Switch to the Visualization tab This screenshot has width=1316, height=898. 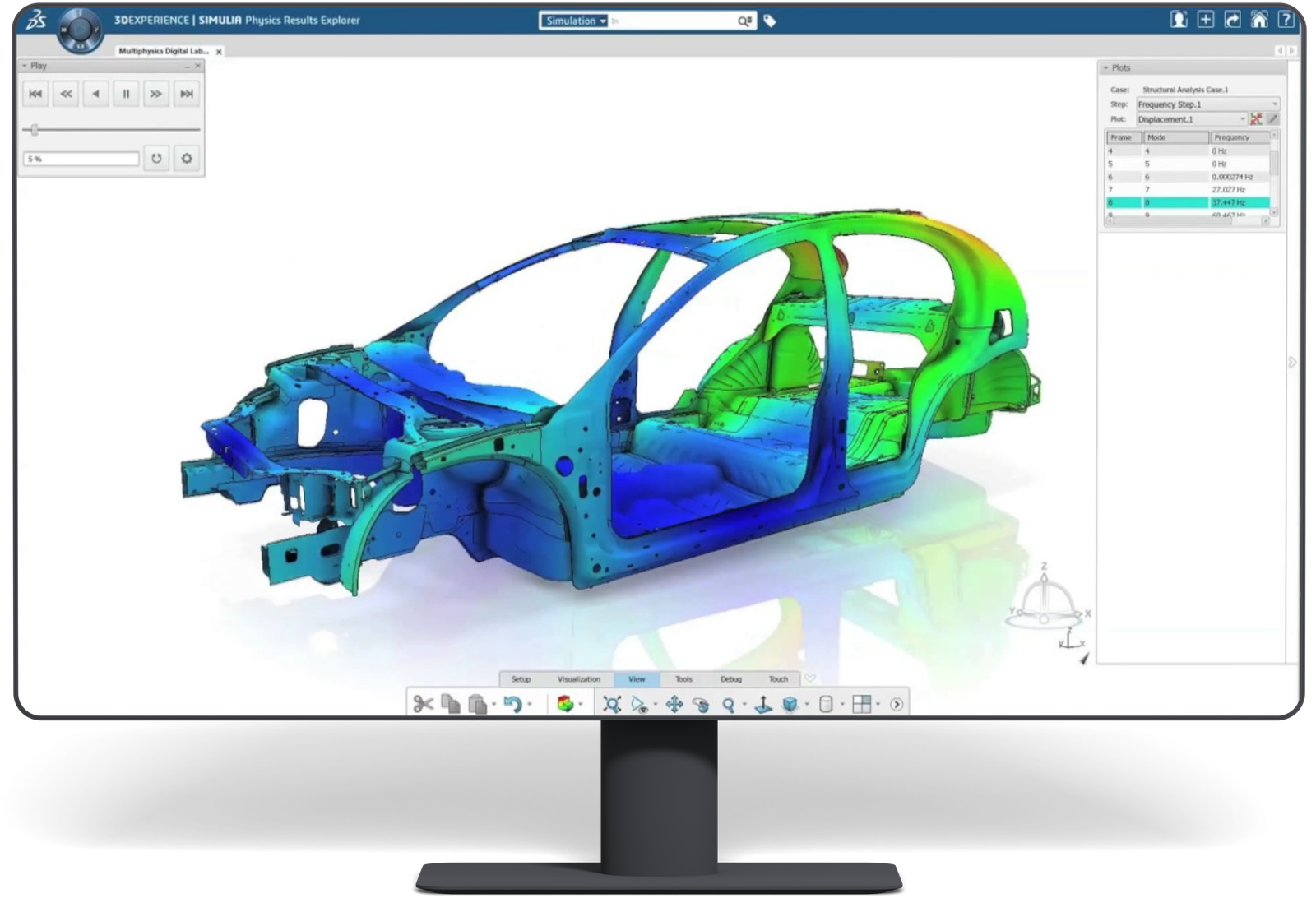(579, 679)
